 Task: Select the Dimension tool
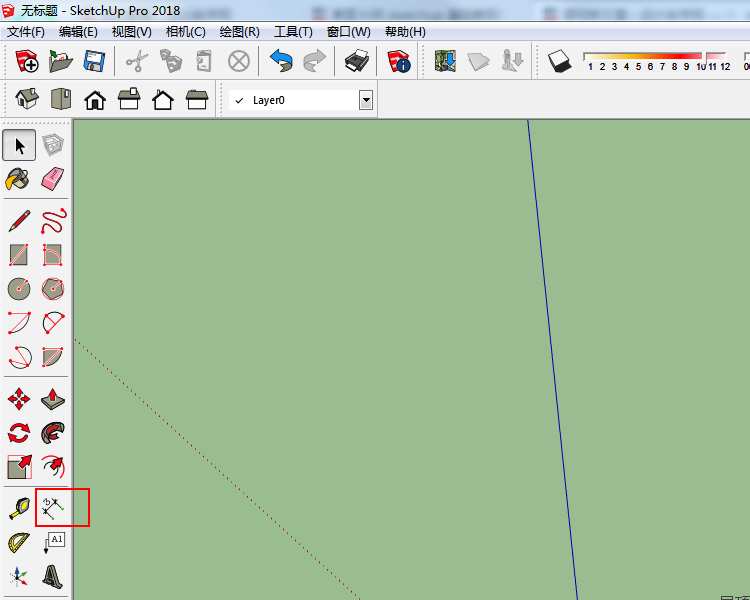(53, 508)
